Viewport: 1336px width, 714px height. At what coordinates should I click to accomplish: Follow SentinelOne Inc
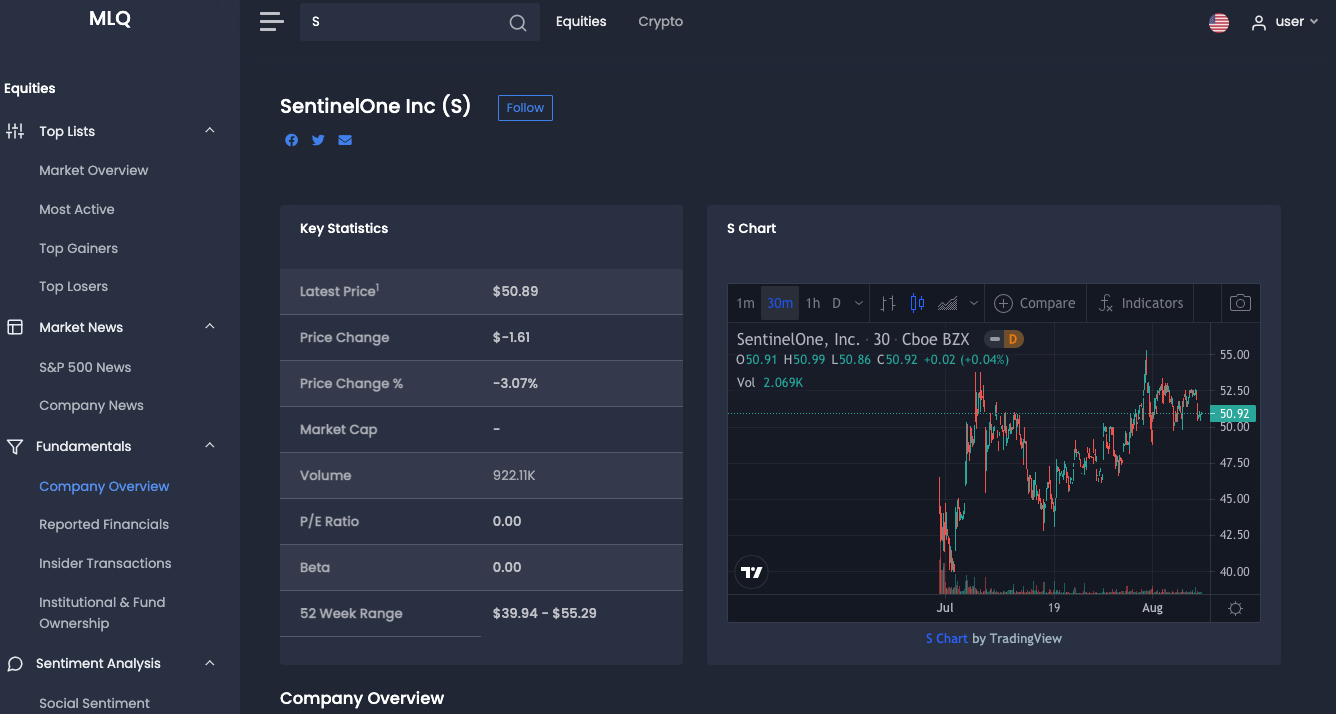[525, 108]
